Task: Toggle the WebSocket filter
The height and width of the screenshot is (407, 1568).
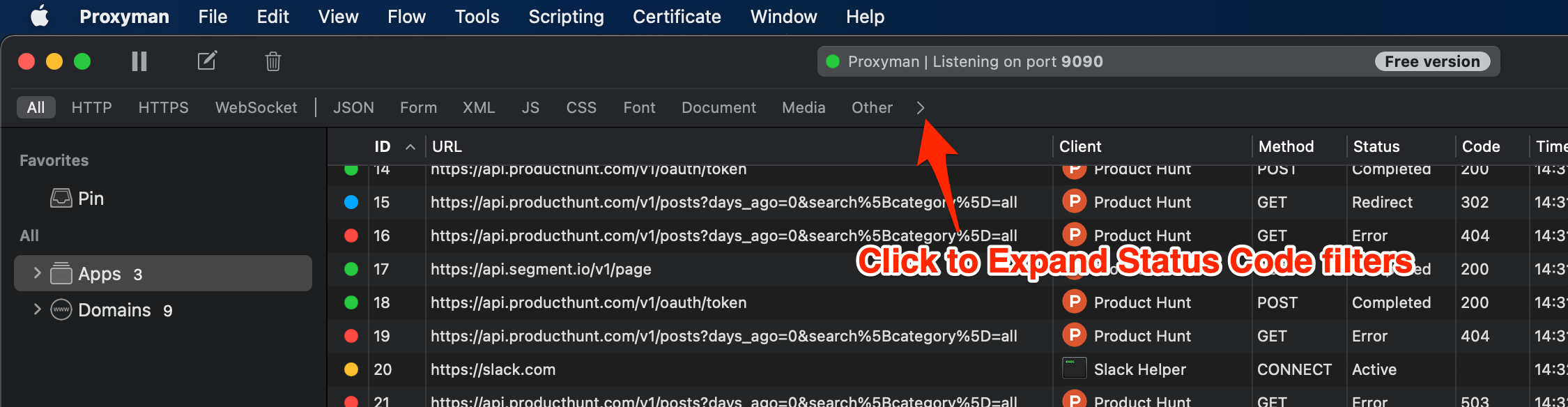Action: [x=256, y=107]
